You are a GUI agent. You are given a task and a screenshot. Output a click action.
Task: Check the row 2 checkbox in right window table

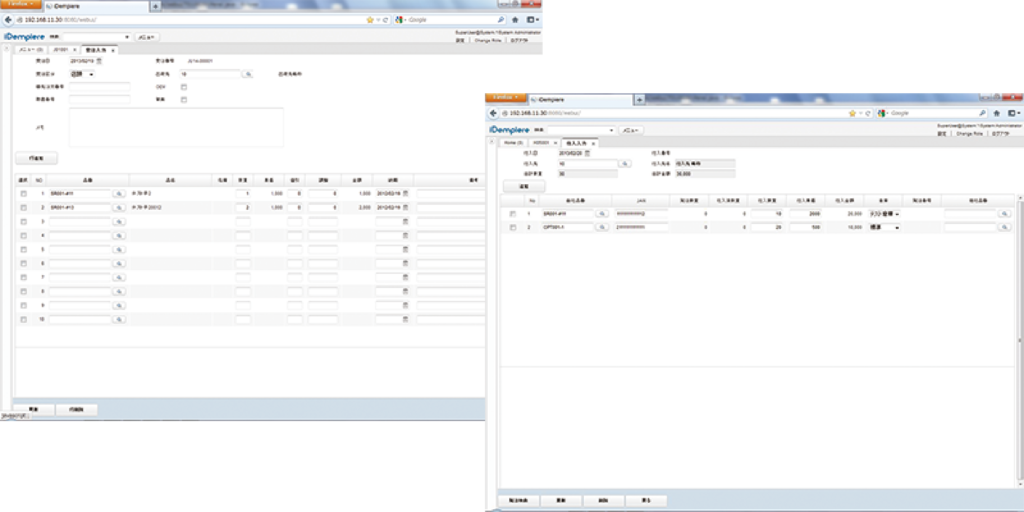tap(512, 228)
